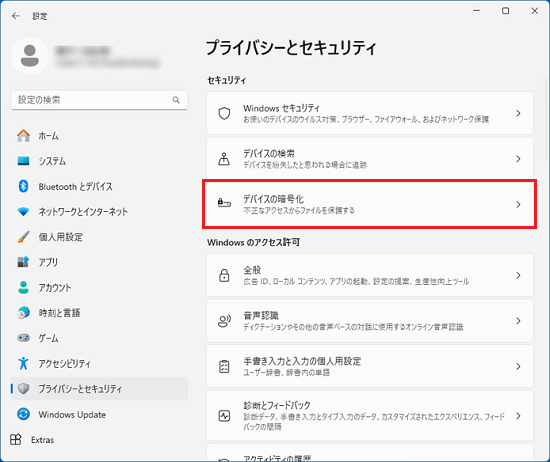Open 時刻と言語 settings page
550x462 pixels.
[100, 313]
